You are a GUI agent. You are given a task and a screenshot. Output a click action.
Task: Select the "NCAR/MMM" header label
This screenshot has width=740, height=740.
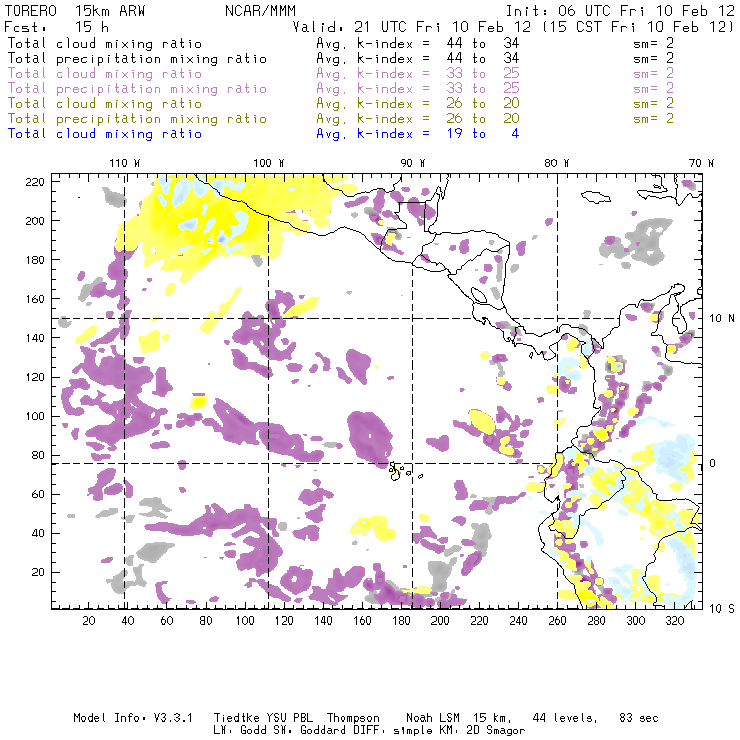(x=260, y=10)
